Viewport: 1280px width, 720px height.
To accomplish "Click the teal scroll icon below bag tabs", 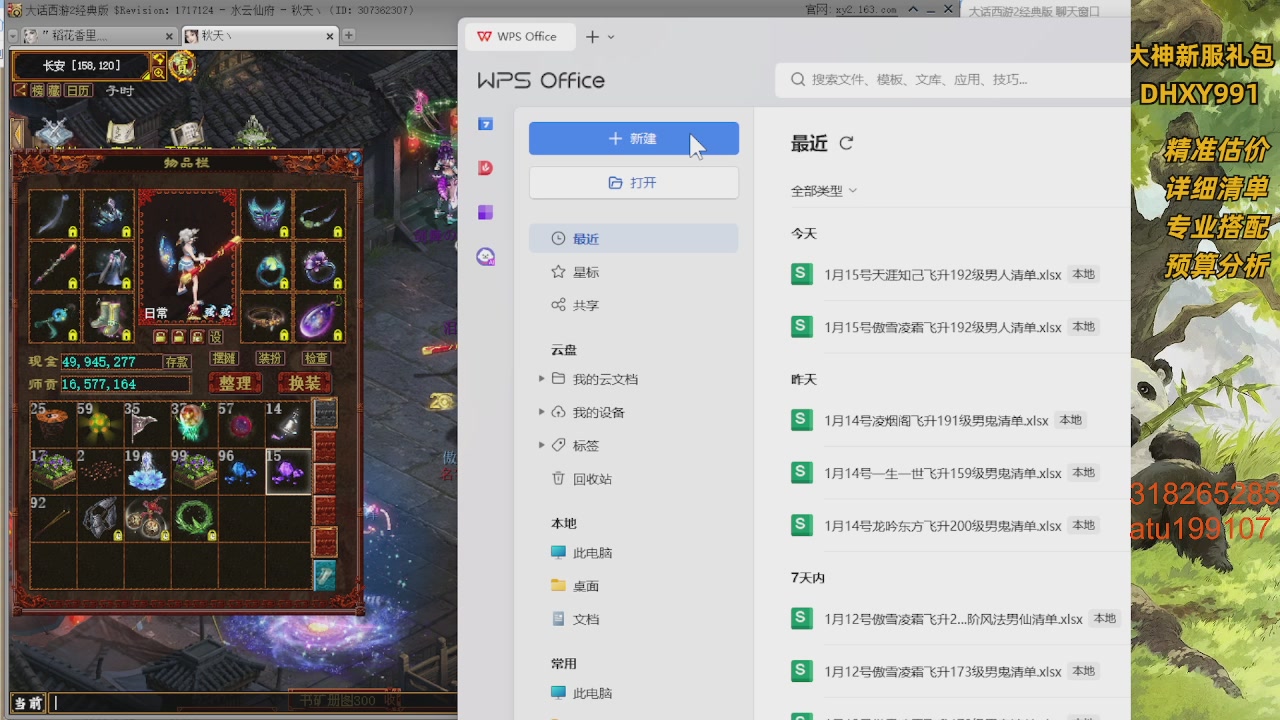I will point(325,575).
